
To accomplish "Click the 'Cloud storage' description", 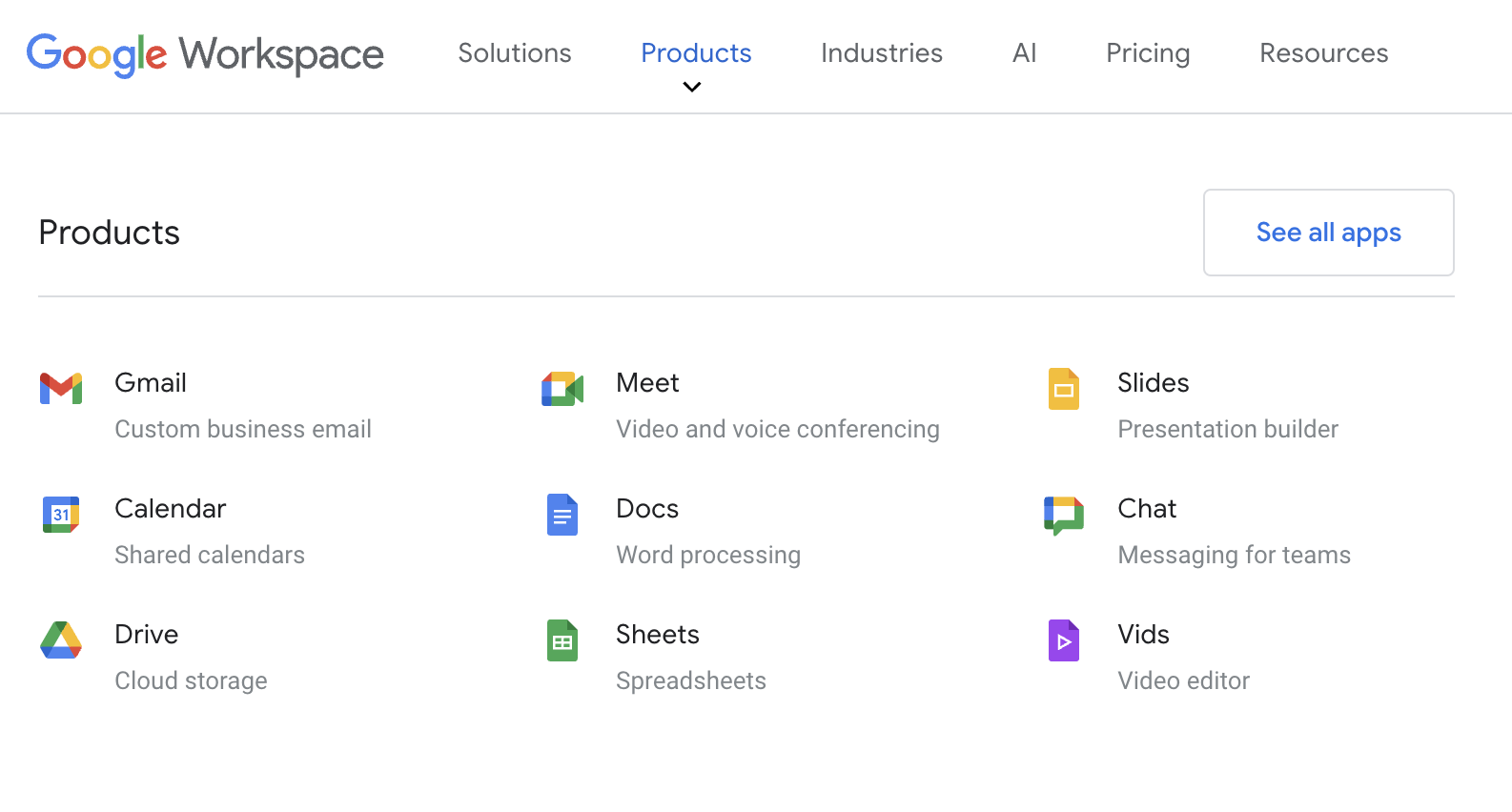I will click(x=191, y=681).
